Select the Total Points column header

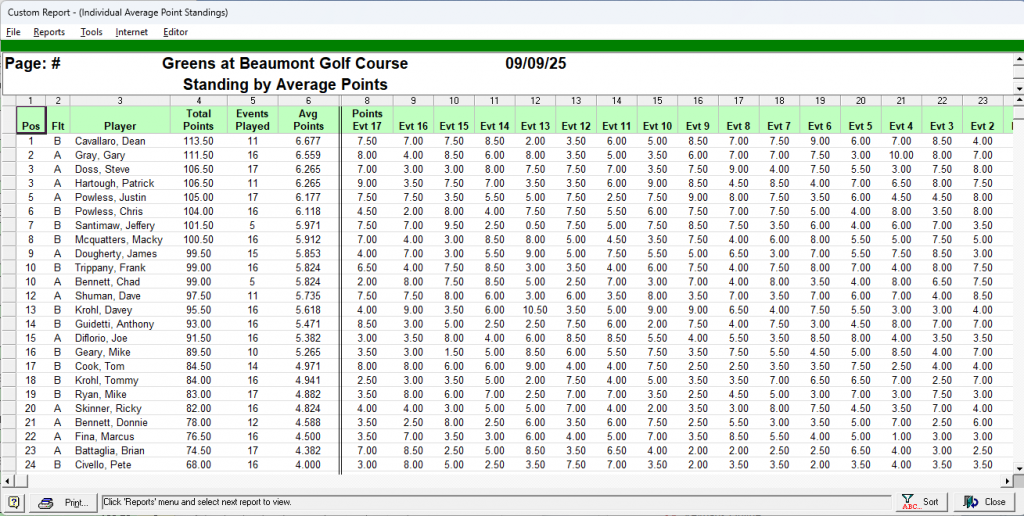coord(199,120)
